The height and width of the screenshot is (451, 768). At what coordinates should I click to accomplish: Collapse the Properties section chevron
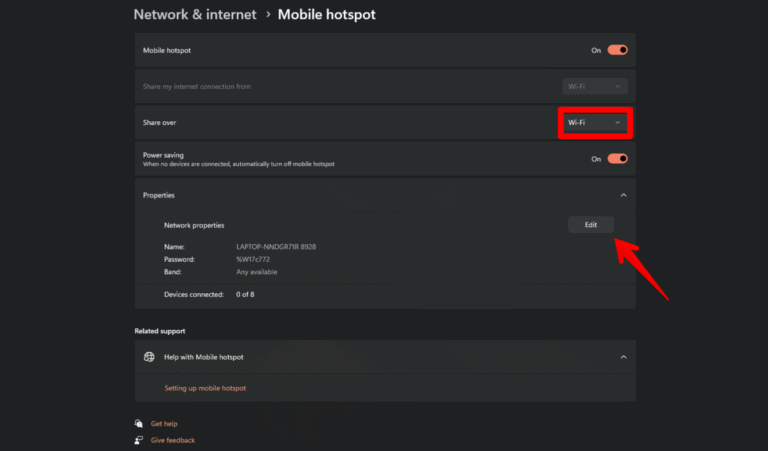(623, 195)
